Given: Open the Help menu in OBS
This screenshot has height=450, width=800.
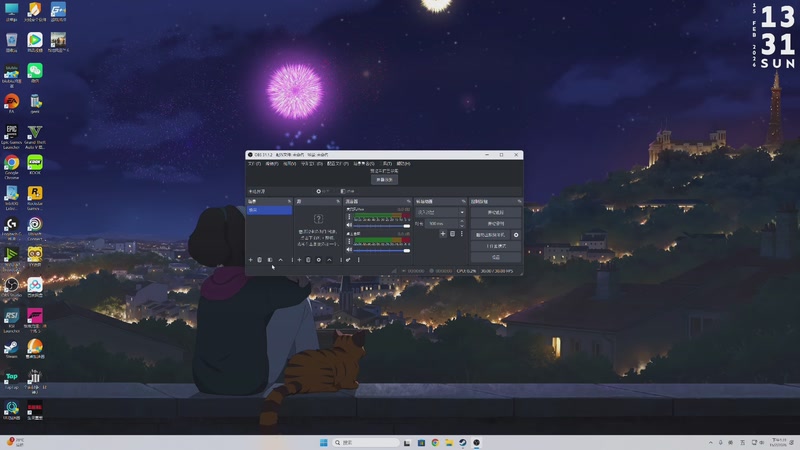Looking at the screenshot, I should point(403,164).
